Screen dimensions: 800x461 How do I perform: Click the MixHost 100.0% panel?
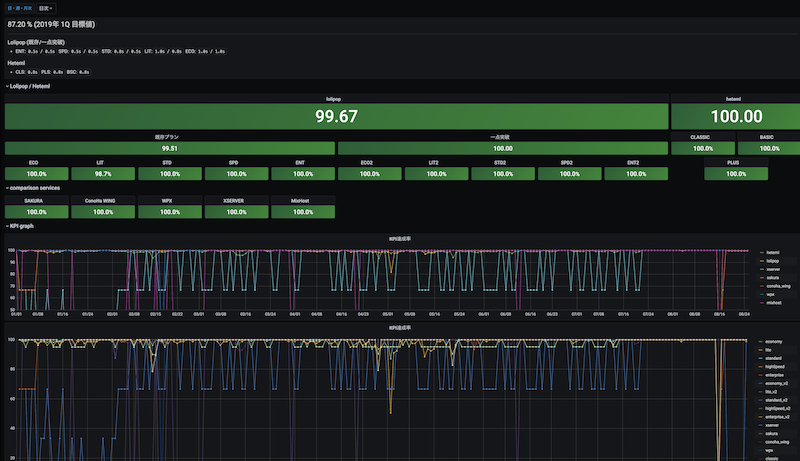(302, 211)
